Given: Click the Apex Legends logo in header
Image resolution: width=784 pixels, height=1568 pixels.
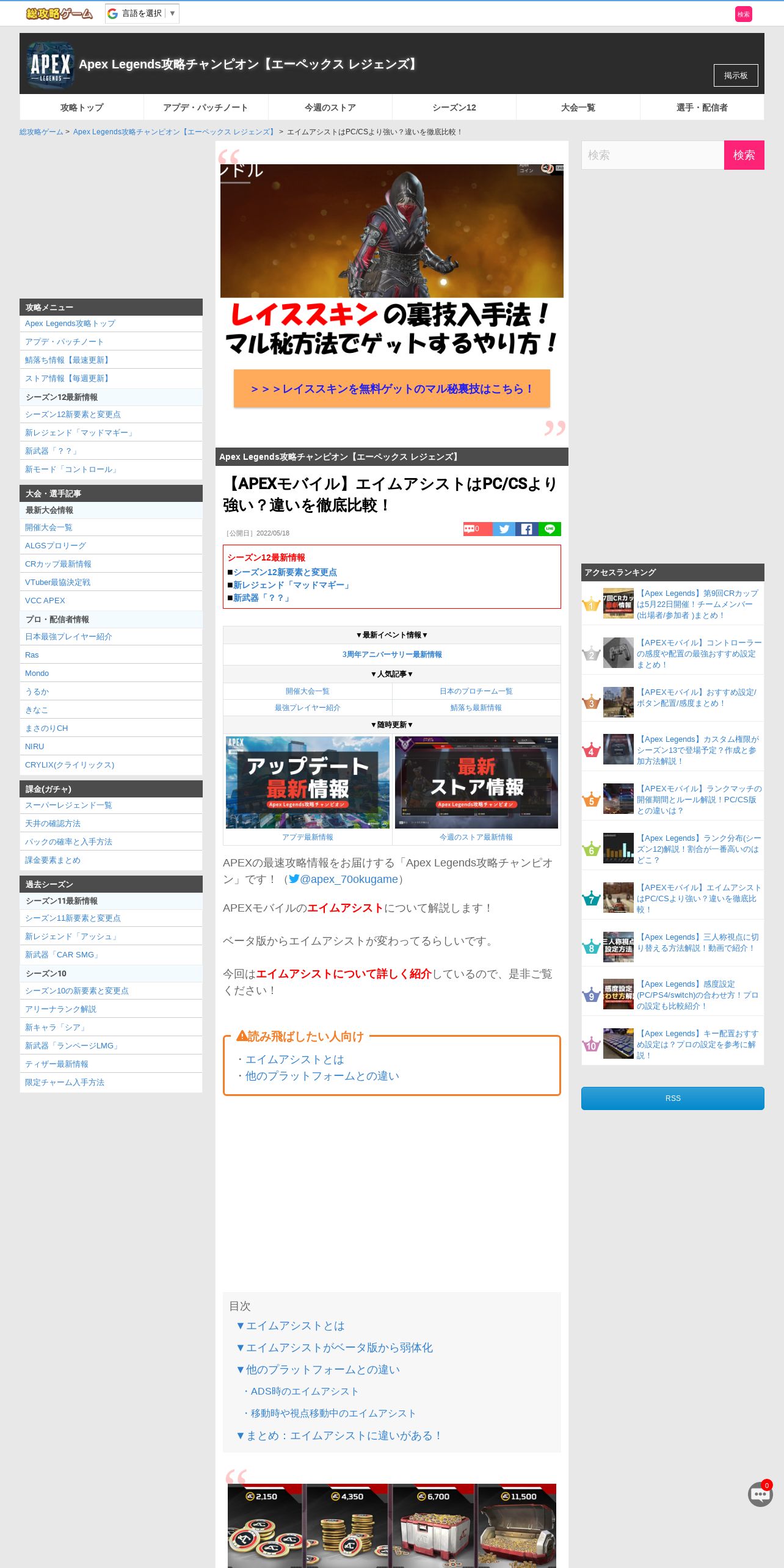Looking at the screenshot, I should coord(50,65).
